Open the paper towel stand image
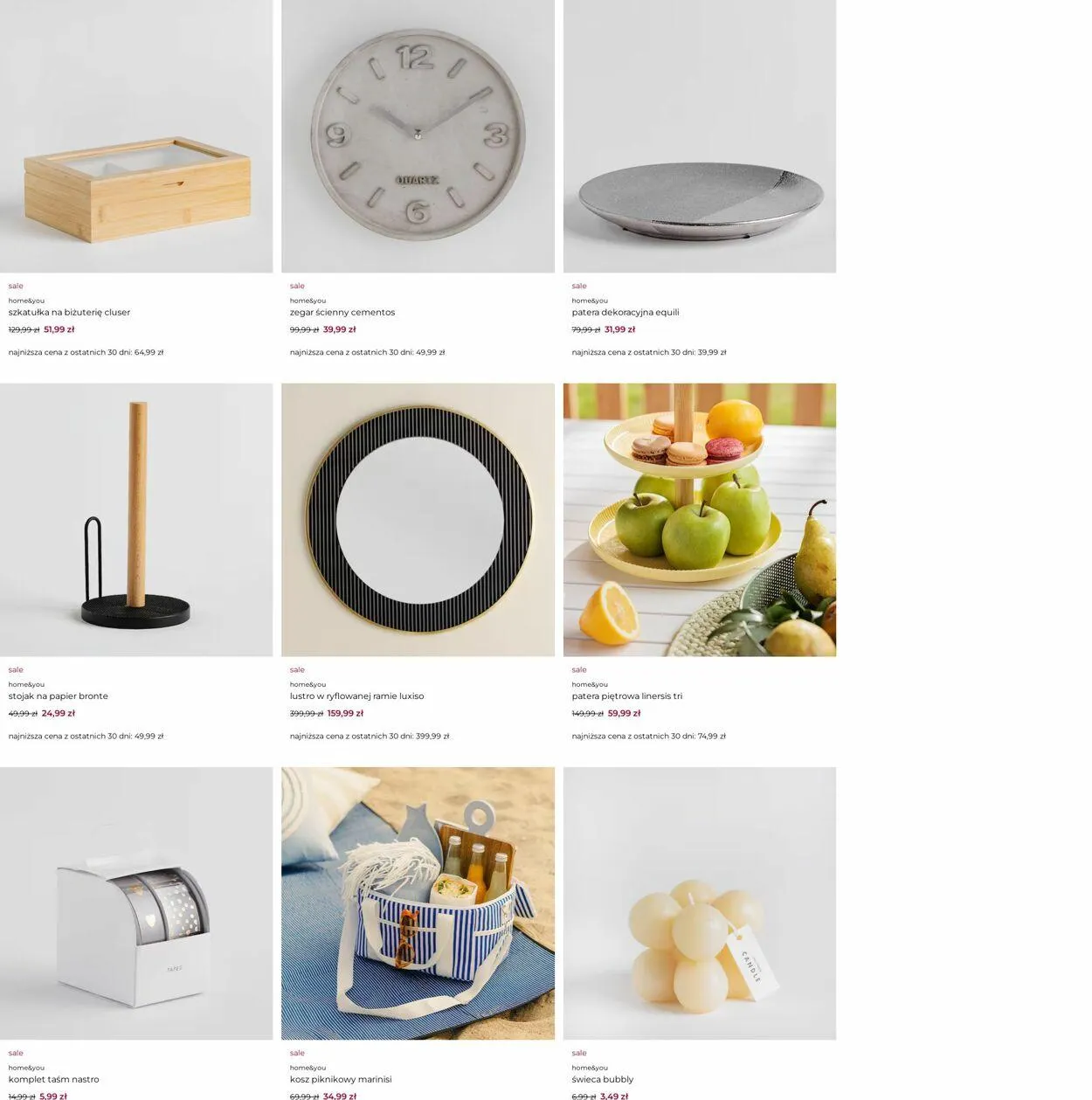 136,520
